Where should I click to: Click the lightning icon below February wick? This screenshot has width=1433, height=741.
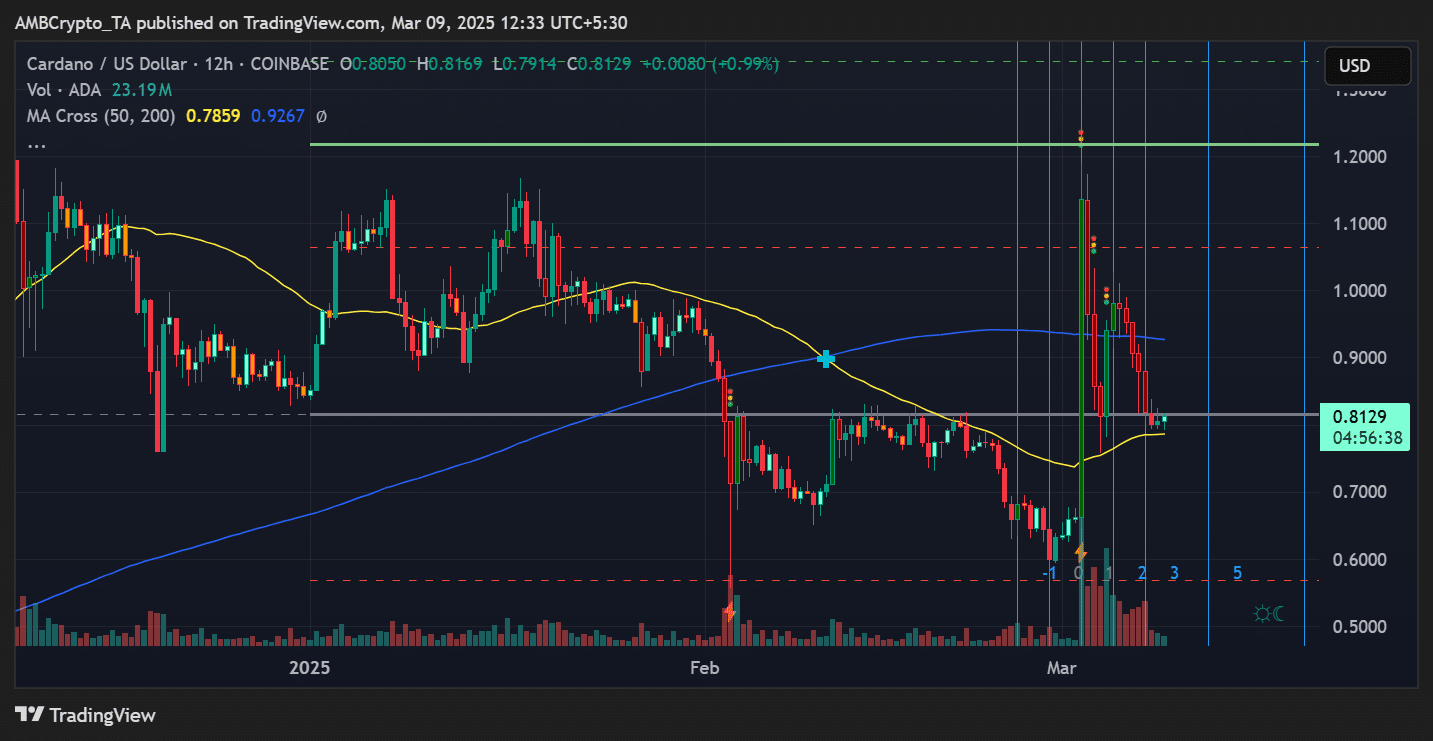730,610
